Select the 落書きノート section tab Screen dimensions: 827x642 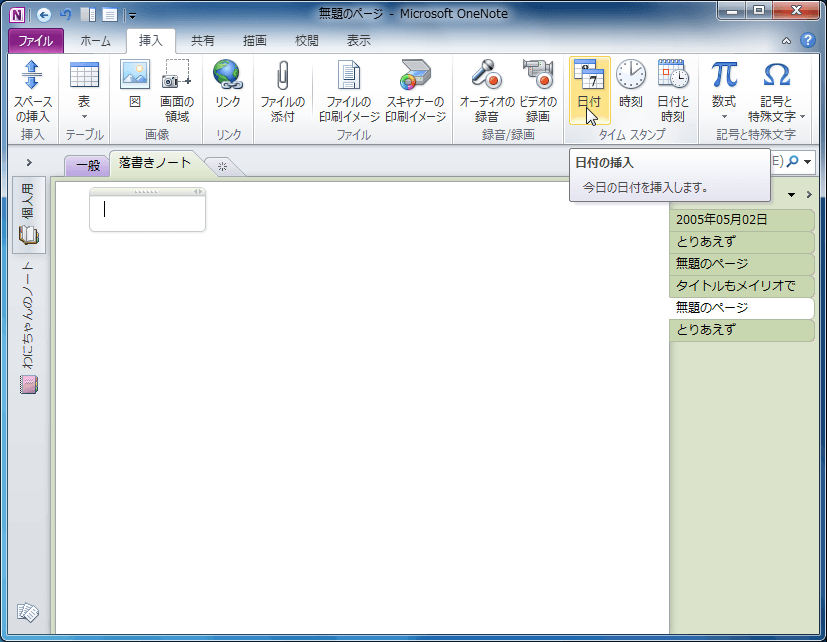(155, 163)
